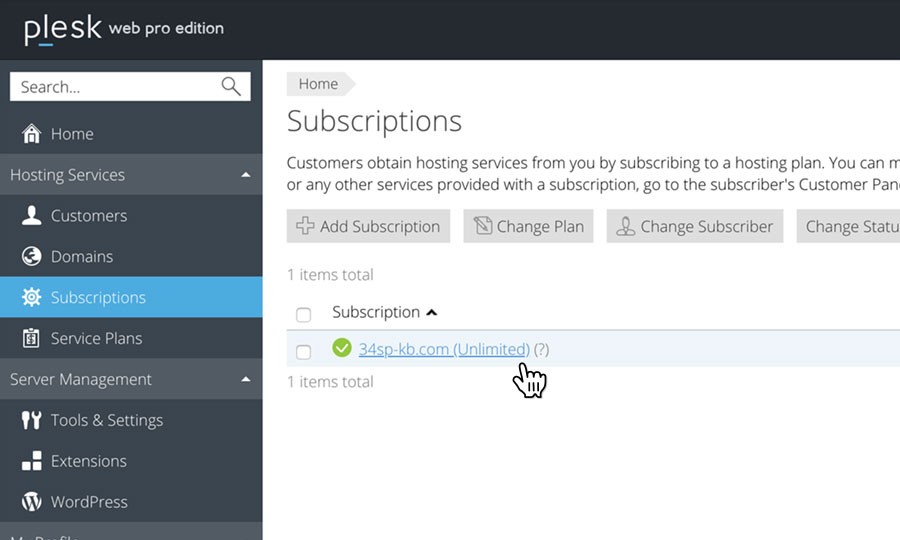Click the 'web pro edition' header text
The width and height of the screenshot is (900, 540).
pyautogui.click(x=166, y=28)
